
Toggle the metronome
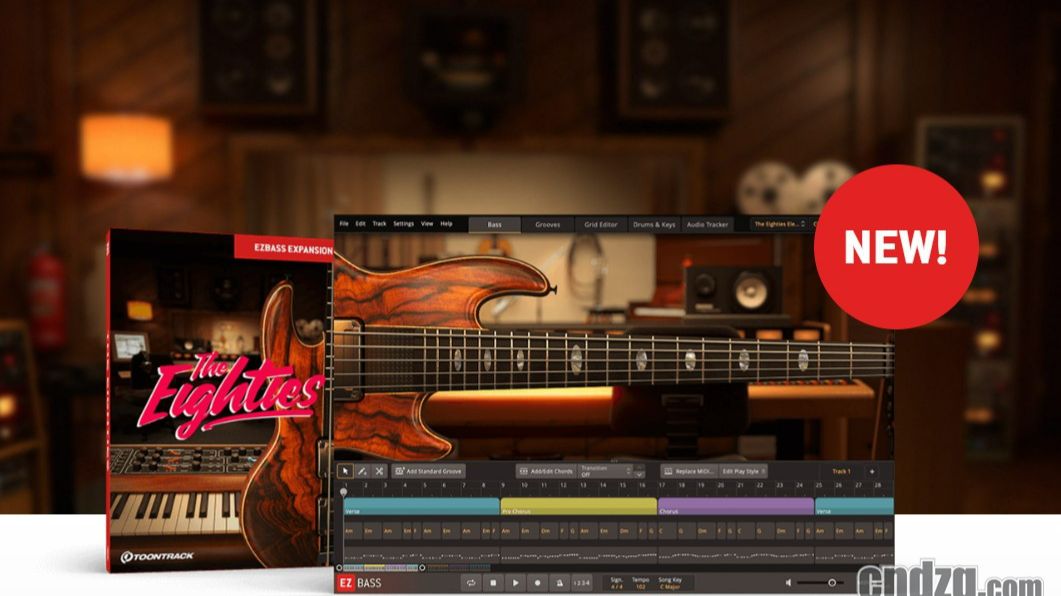click(x=560, y=582)
